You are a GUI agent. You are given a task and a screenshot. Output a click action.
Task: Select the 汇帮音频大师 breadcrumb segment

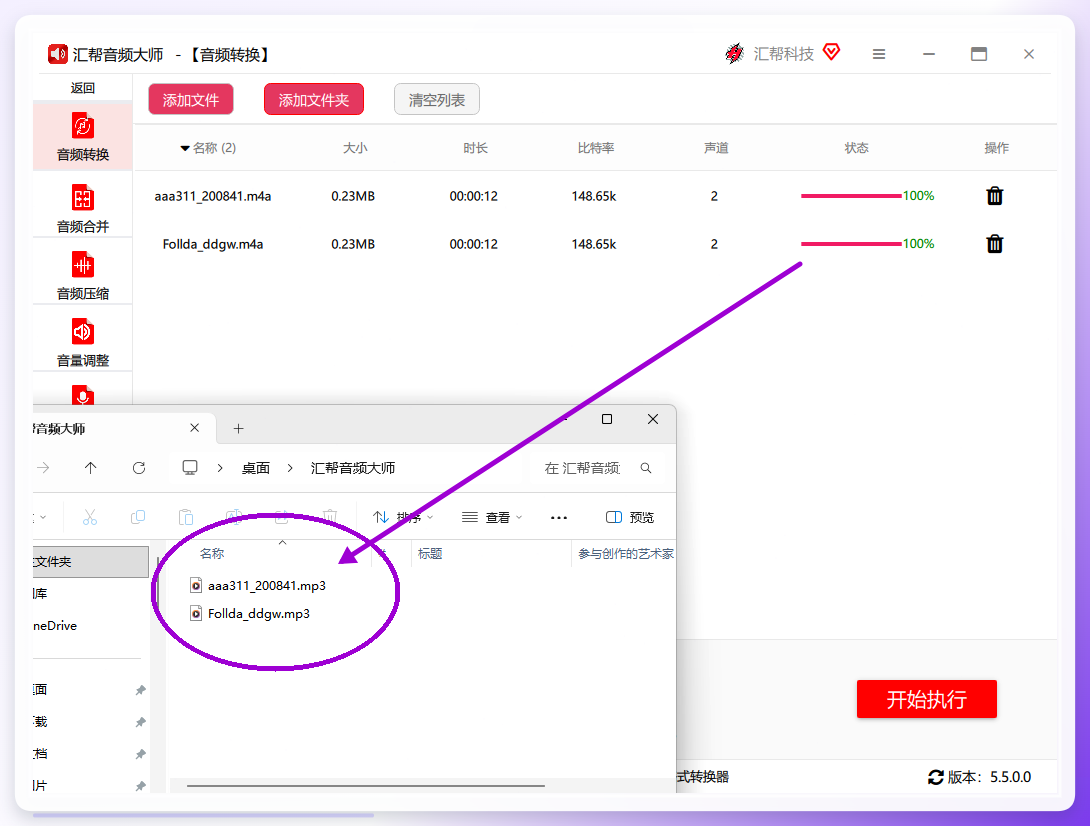click(x=353, y=468)
